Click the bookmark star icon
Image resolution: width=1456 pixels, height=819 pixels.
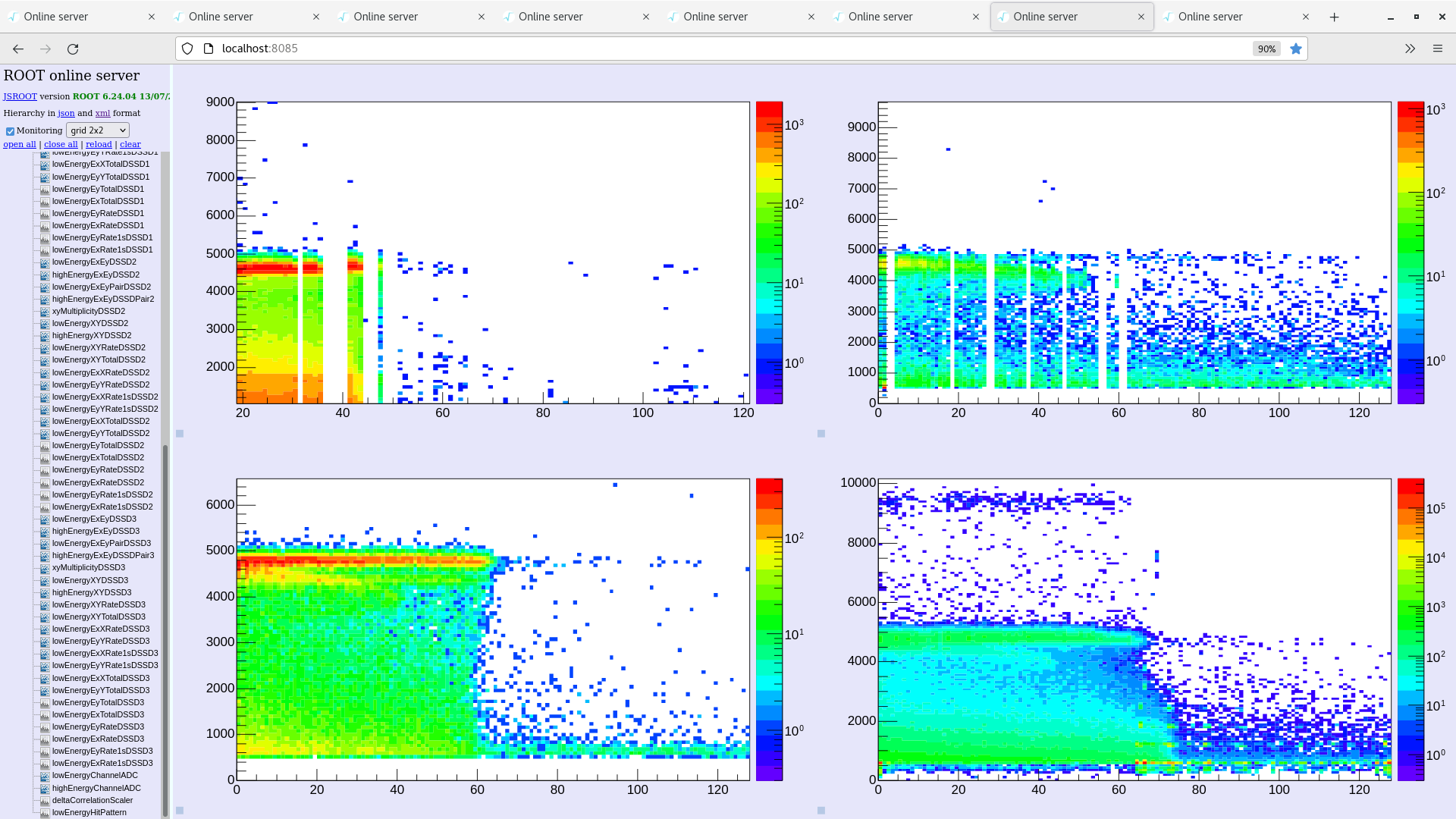click(x=1296, y=49)
